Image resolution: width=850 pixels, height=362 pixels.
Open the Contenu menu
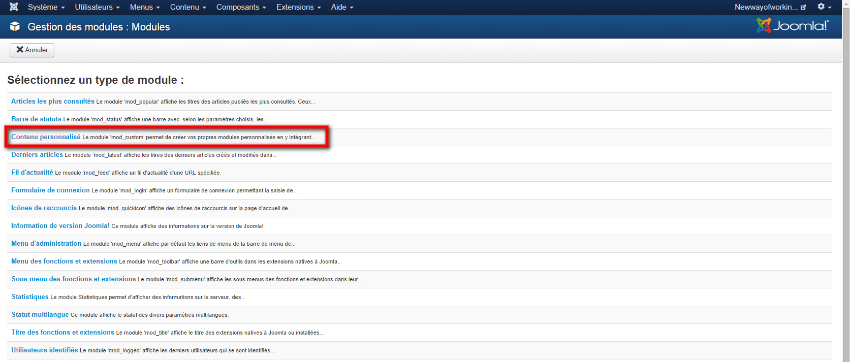pyautogui.click(x=188, y=7)
